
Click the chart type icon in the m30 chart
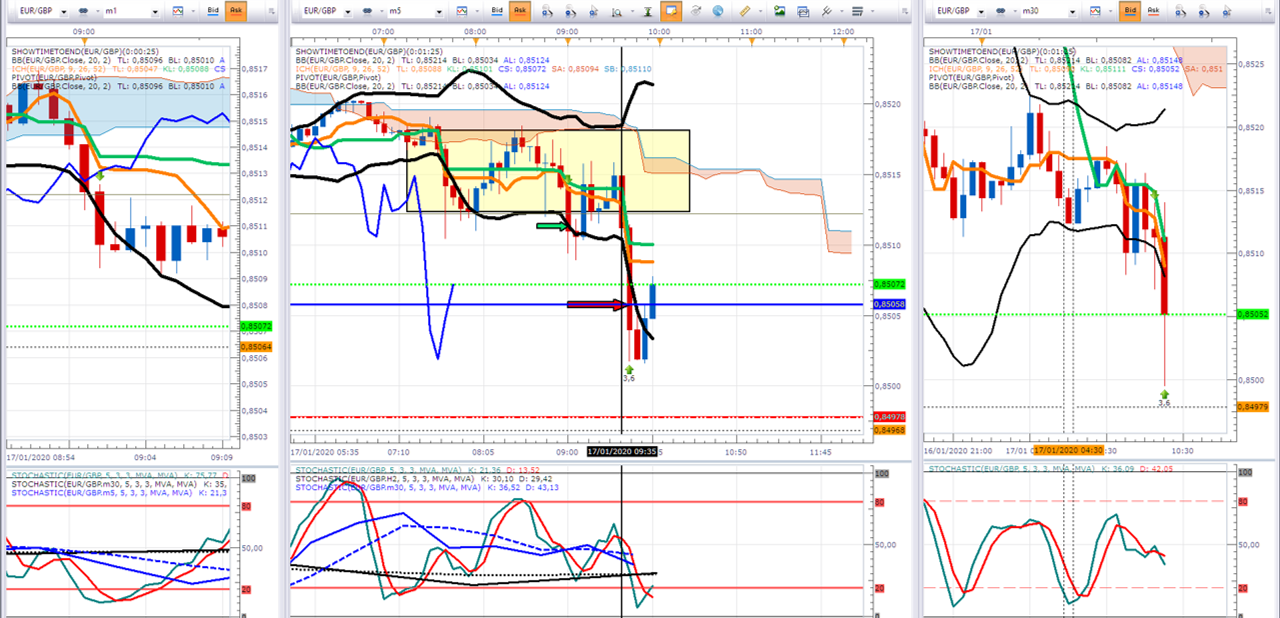pyautogui.click(x=1094, y=11)
